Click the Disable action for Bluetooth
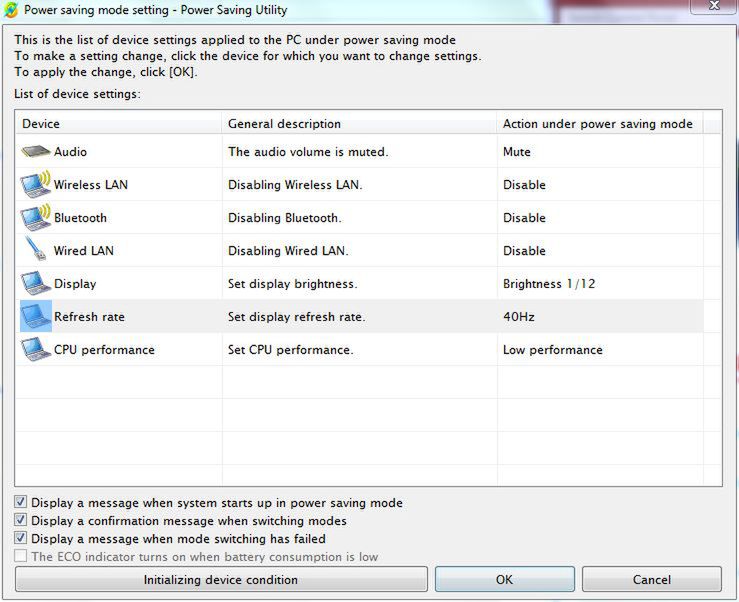The image size is (739, 602). coord(524,218)
